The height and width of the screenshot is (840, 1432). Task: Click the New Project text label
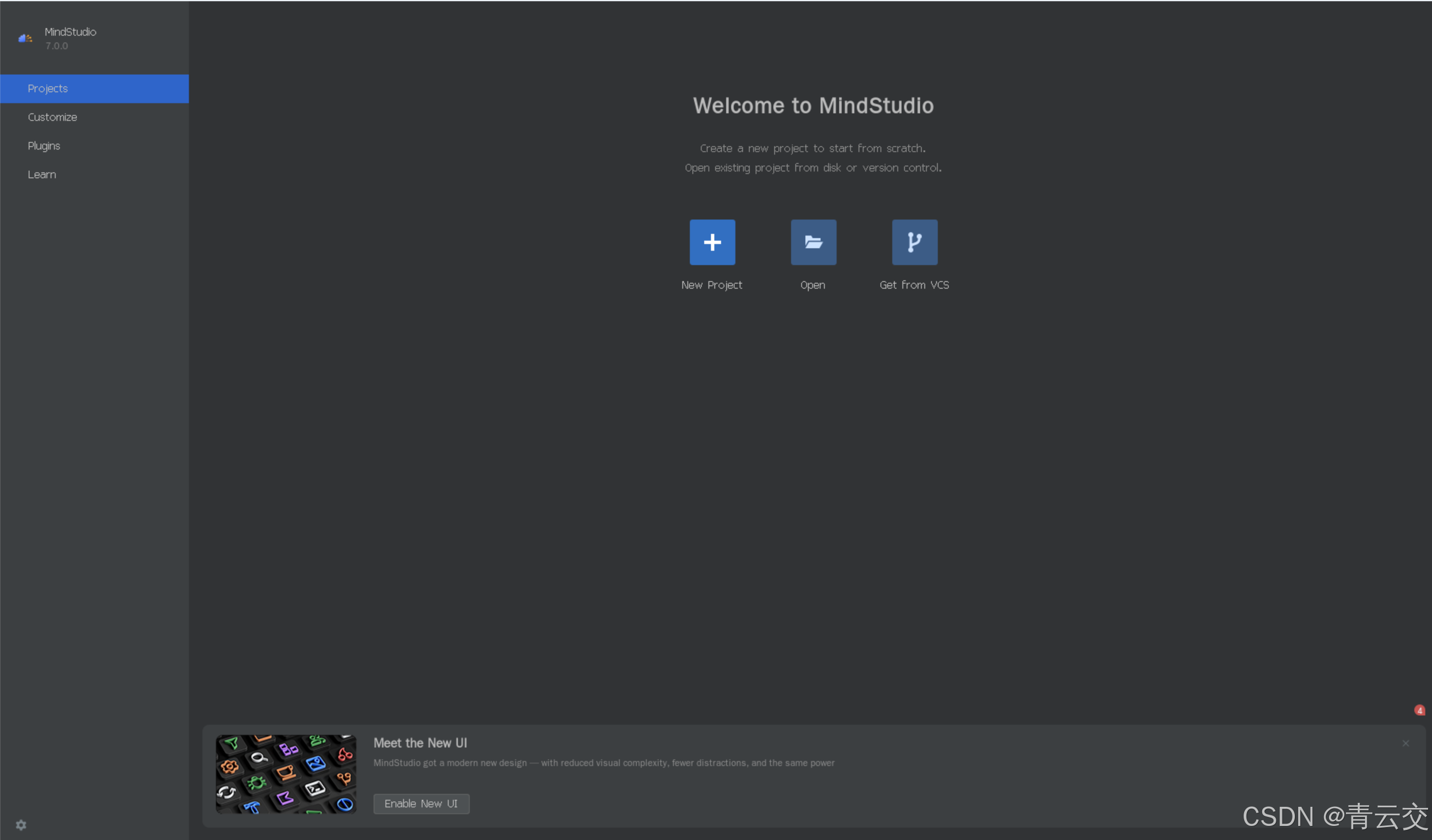pyautogui.click(x=711, y=285)
